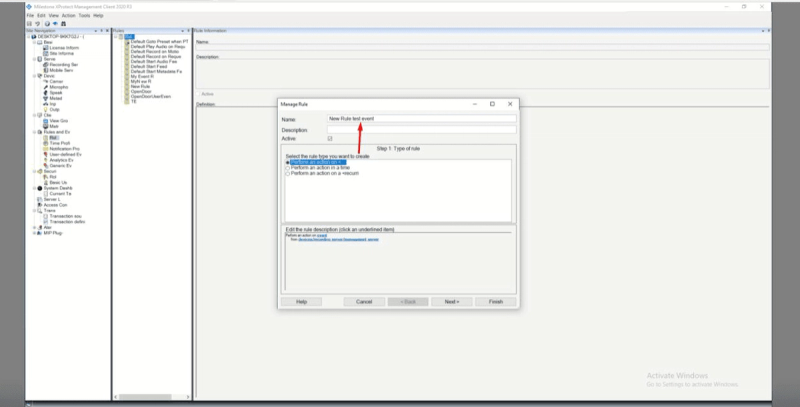Click the Help button in Manage Rule
The image size is (800, 407).
pyautogui.click(x=302, y=302)
